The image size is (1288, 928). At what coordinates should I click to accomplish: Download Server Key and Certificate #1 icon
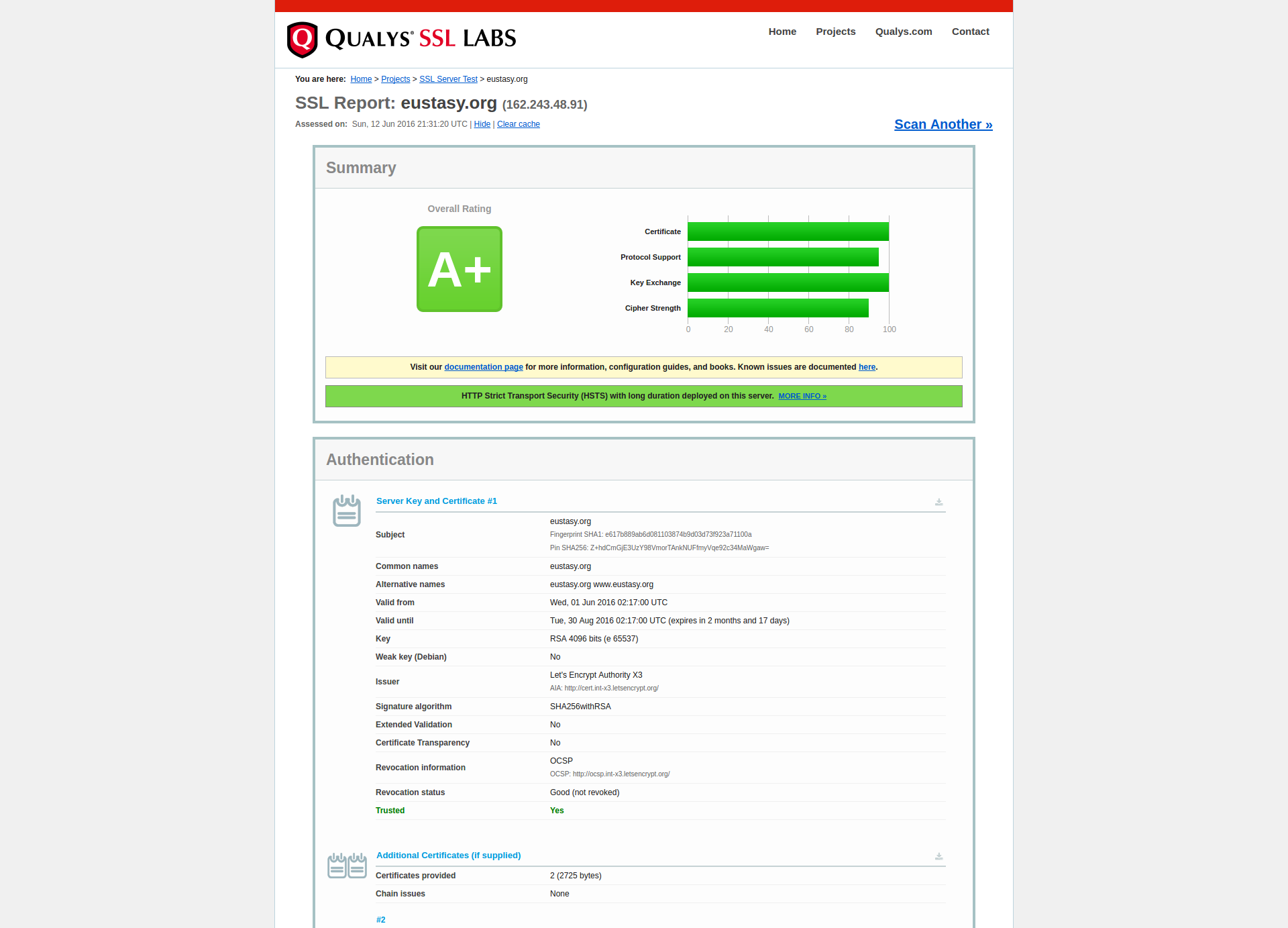coord(938,502)
